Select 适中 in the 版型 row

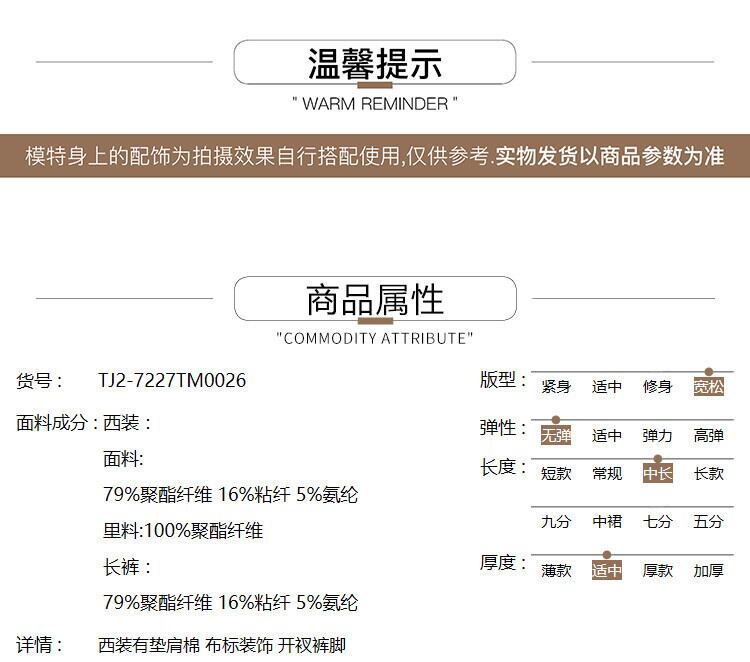tap(607, 386)
